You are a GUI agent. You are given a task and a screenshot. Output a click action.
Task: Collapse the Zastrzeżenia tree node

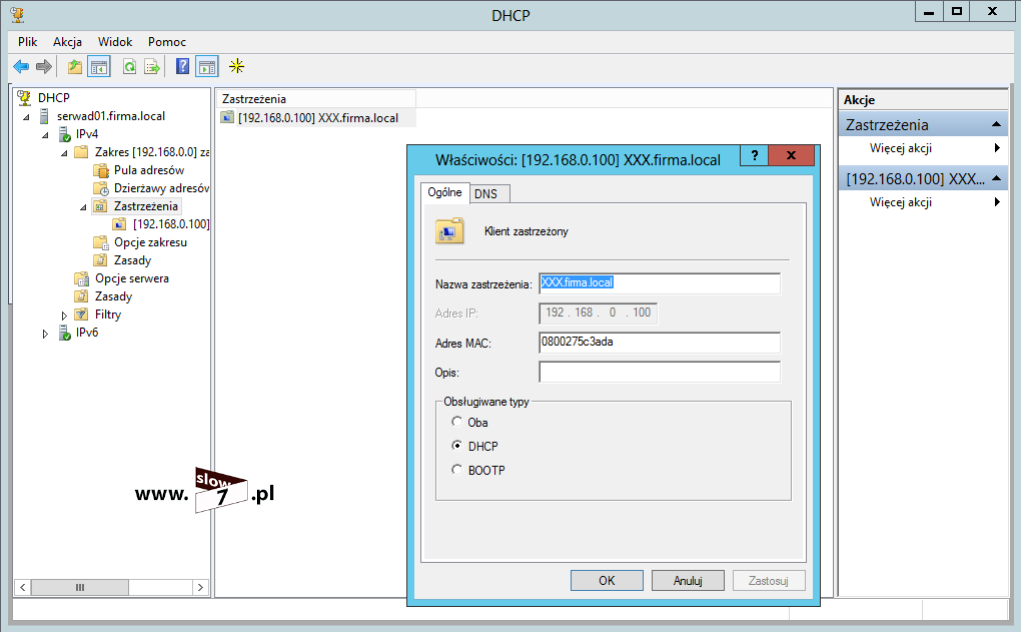(83, 207)
